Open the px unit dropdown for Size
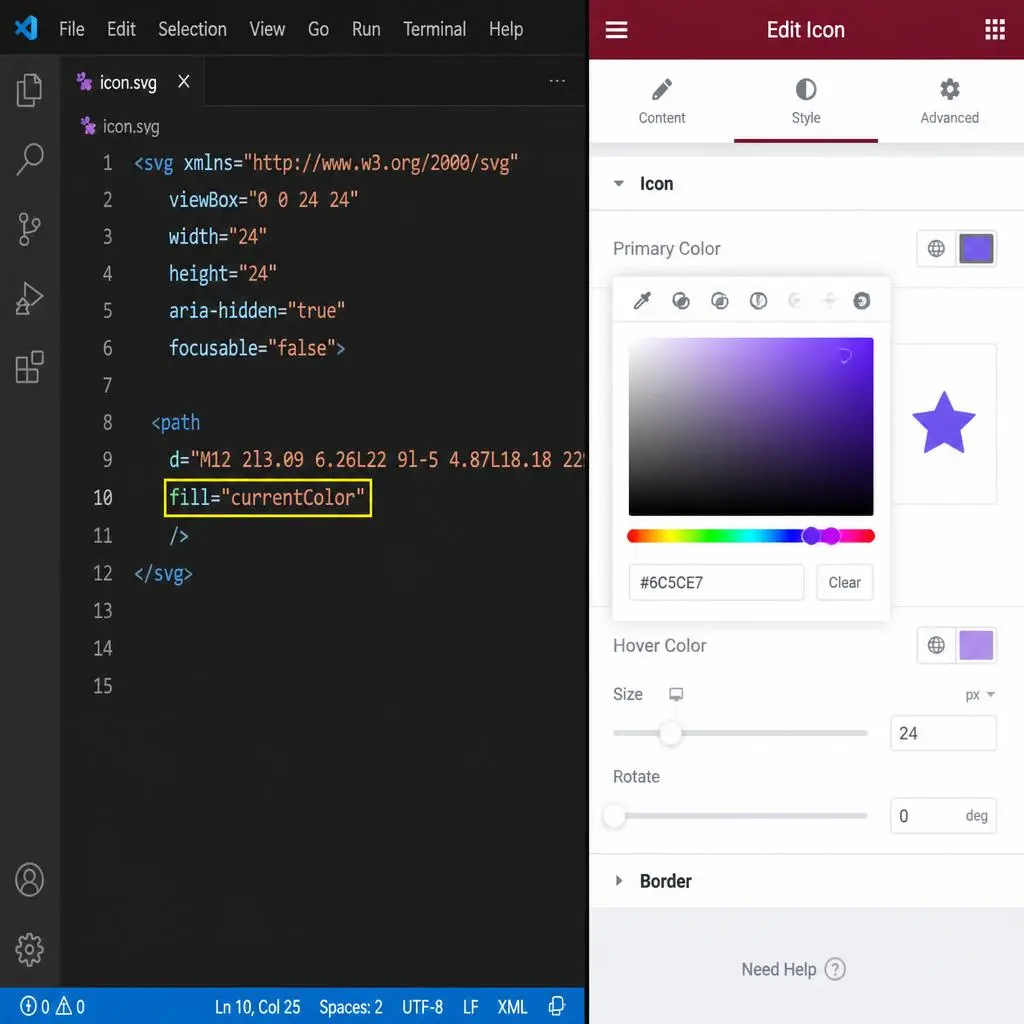Screen dimensions: 1024x1024 pyautogui.click(x=980, y=694)
